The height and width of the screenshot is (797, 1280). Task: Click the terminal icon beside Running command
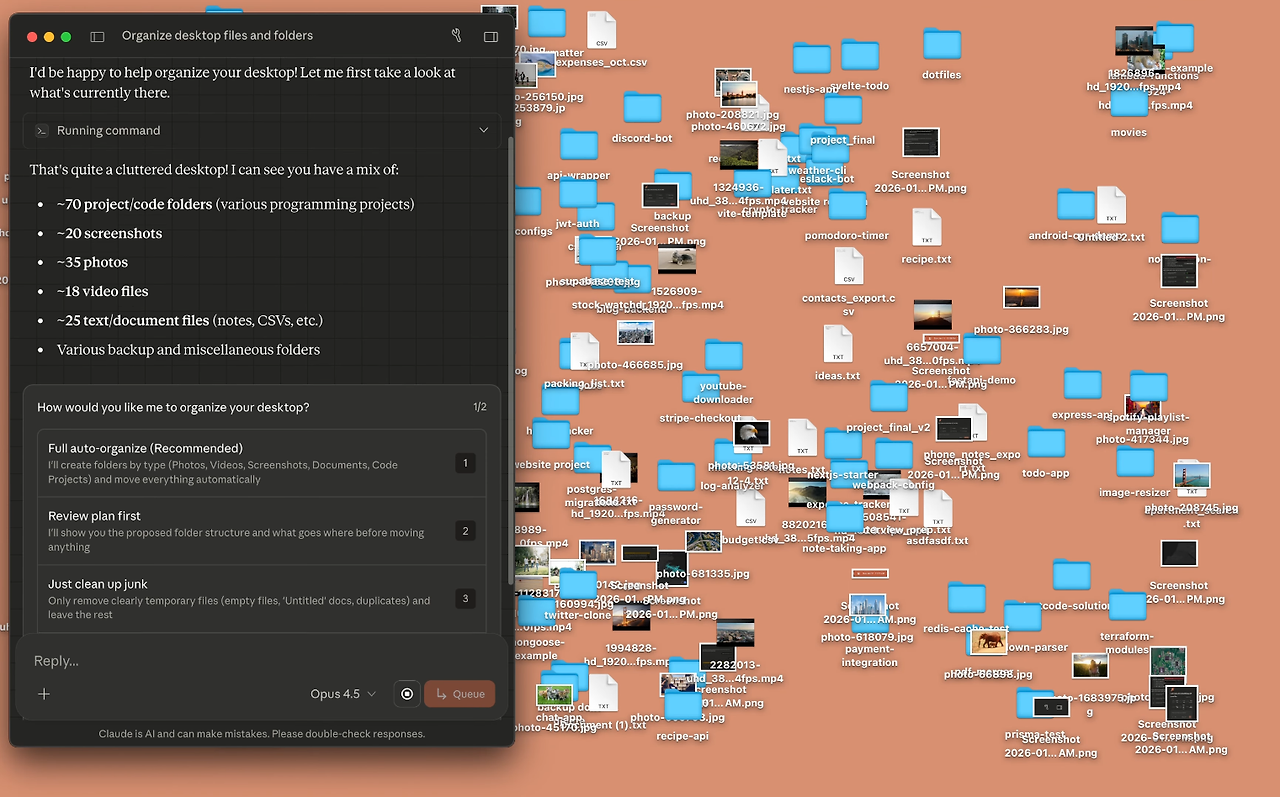click(x=42, y=131)
